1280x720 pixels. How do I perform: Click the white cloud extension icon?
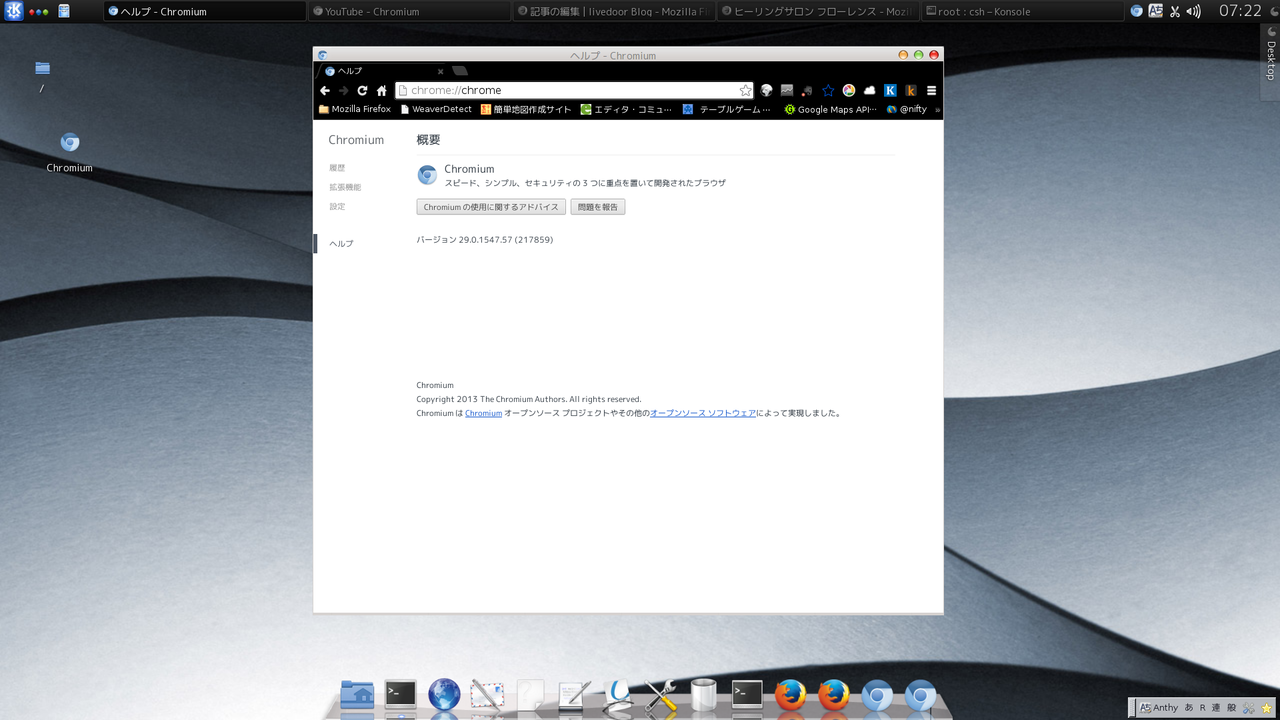coord(869,90)
